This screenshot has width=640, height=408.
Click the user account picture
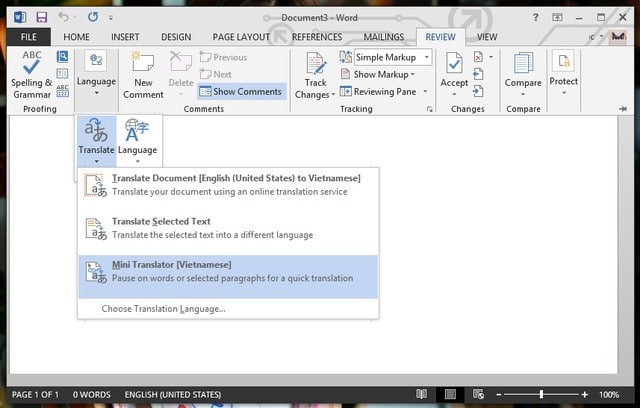tap(618, 37)
